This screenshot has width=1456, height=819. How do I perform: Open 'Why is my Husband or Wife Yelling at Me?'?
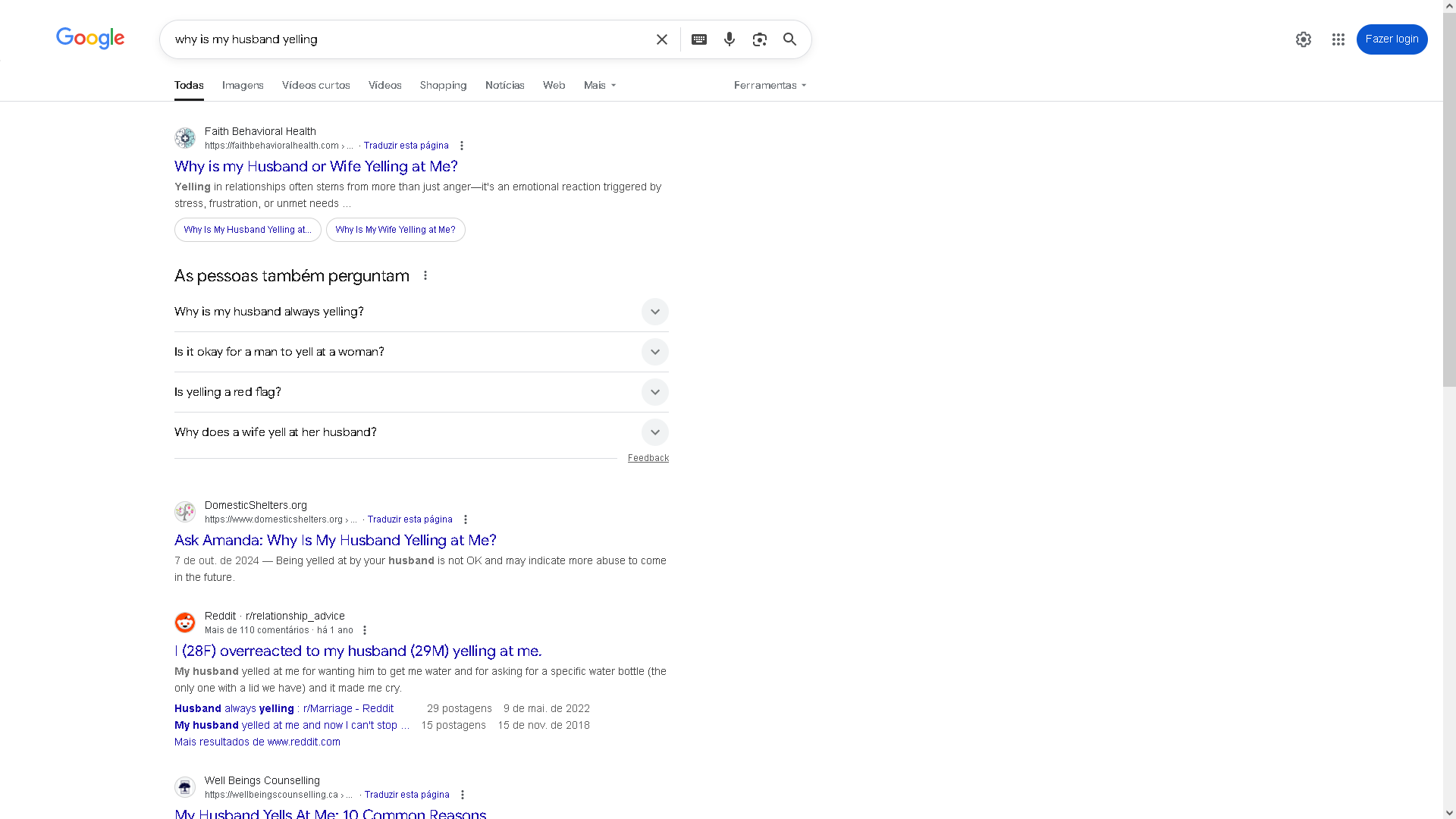[x=316, y=166]
